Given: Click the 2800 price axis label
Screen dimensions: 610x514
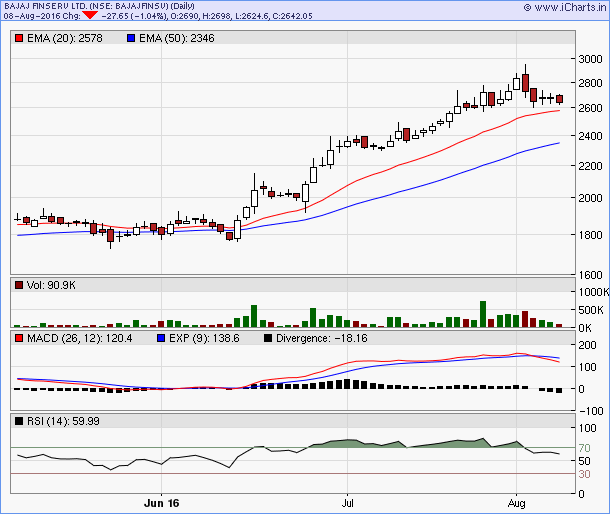Looking at the screenshot, I should [590, 83].
